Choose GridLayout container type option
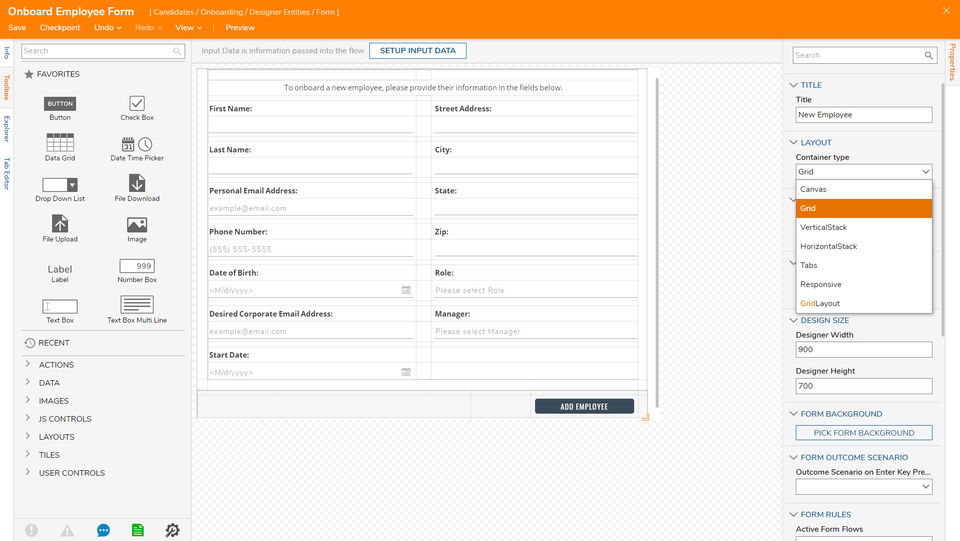The image size is (960, 541). [864, 303]
